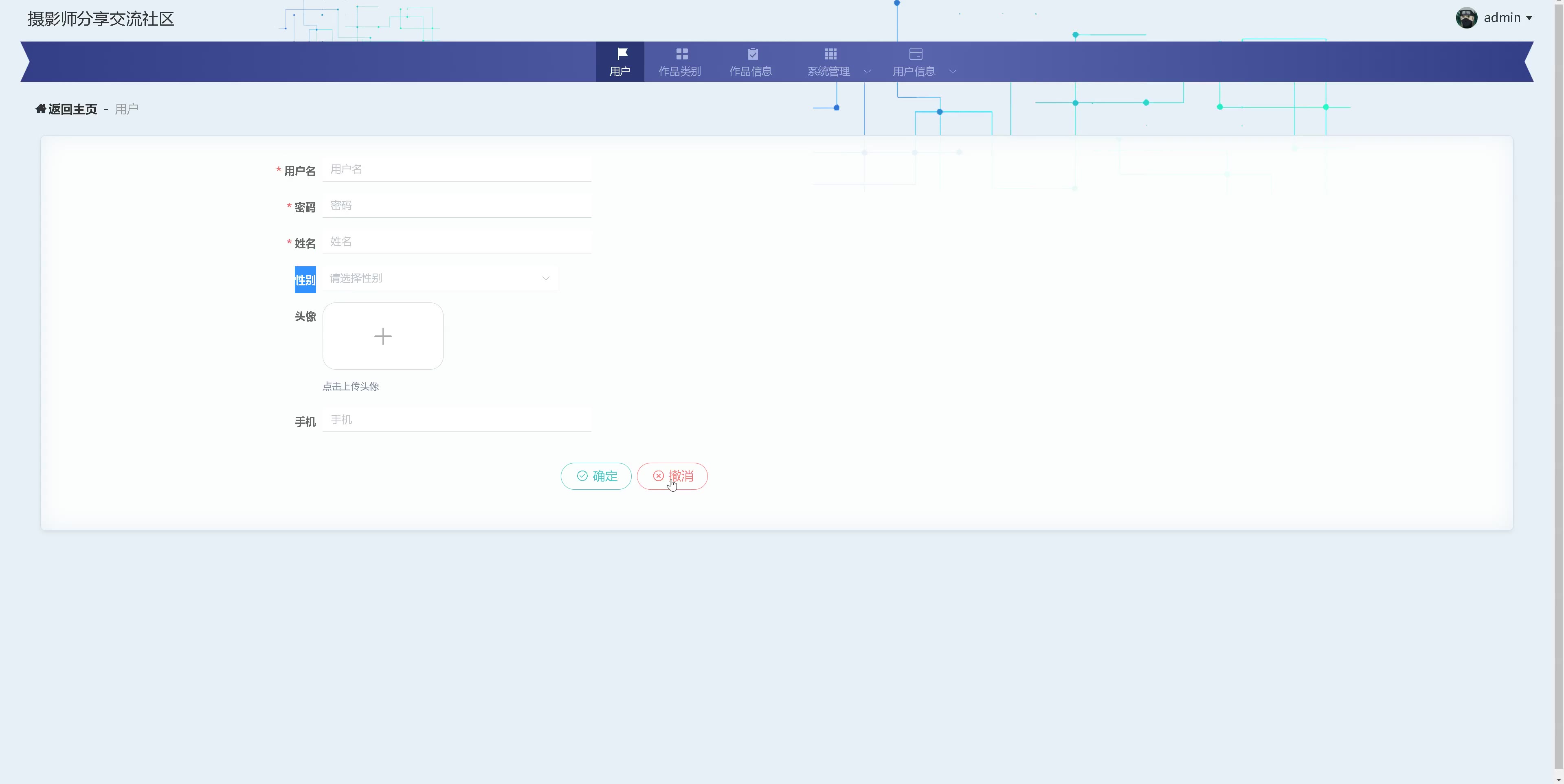Click the flag icon above 用户
Viewport: 1564px width, 784px height.
[622, 53]
